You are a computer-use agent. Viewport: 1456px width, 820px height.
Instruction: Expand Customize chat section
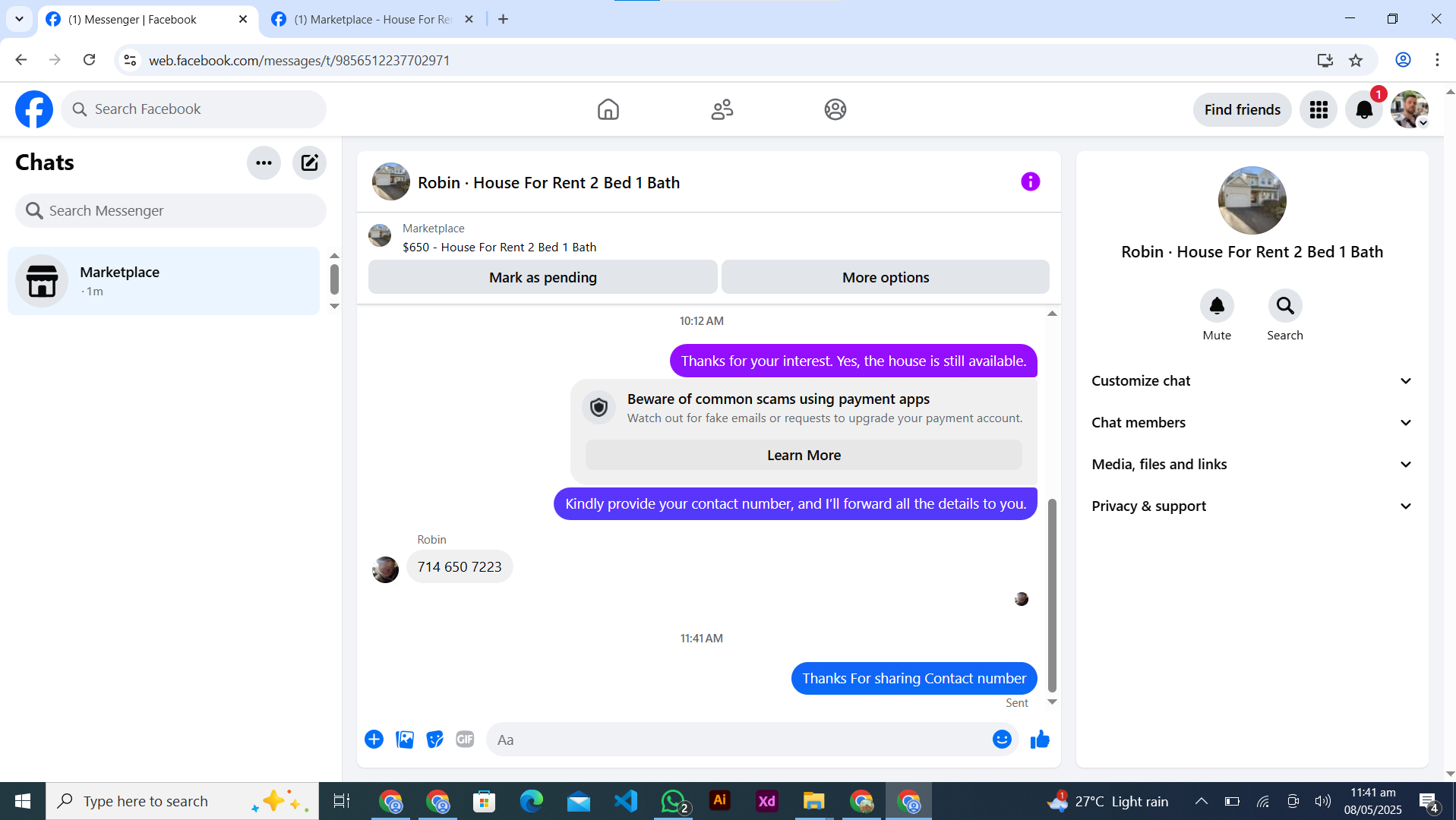(x=1252, y=381)
